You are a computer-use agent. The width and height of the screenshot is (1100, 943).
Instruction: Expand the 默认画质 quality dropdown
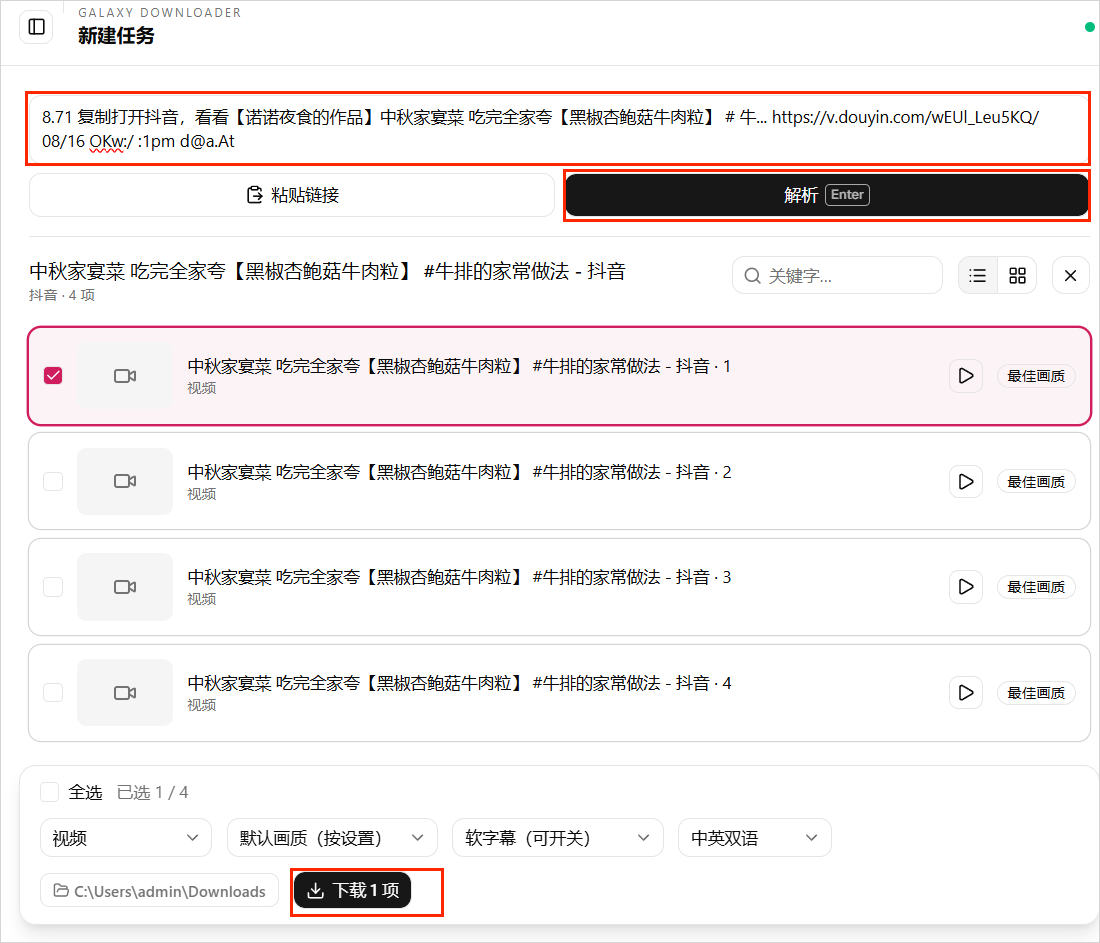[x=332, y=838]
